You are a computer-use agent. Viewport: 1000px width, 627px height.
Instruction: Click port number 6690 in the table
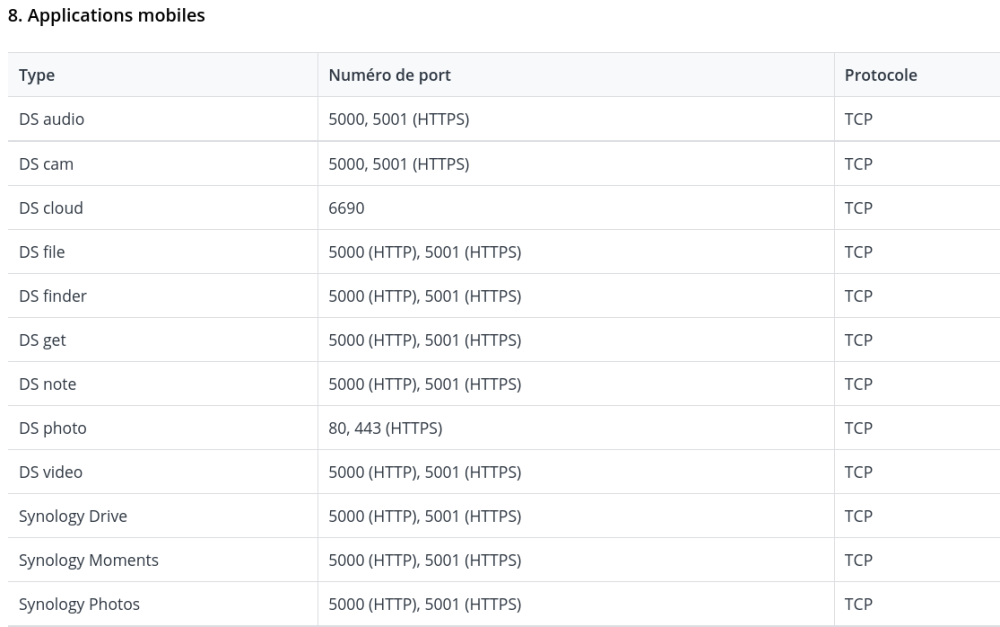[349, 208]
